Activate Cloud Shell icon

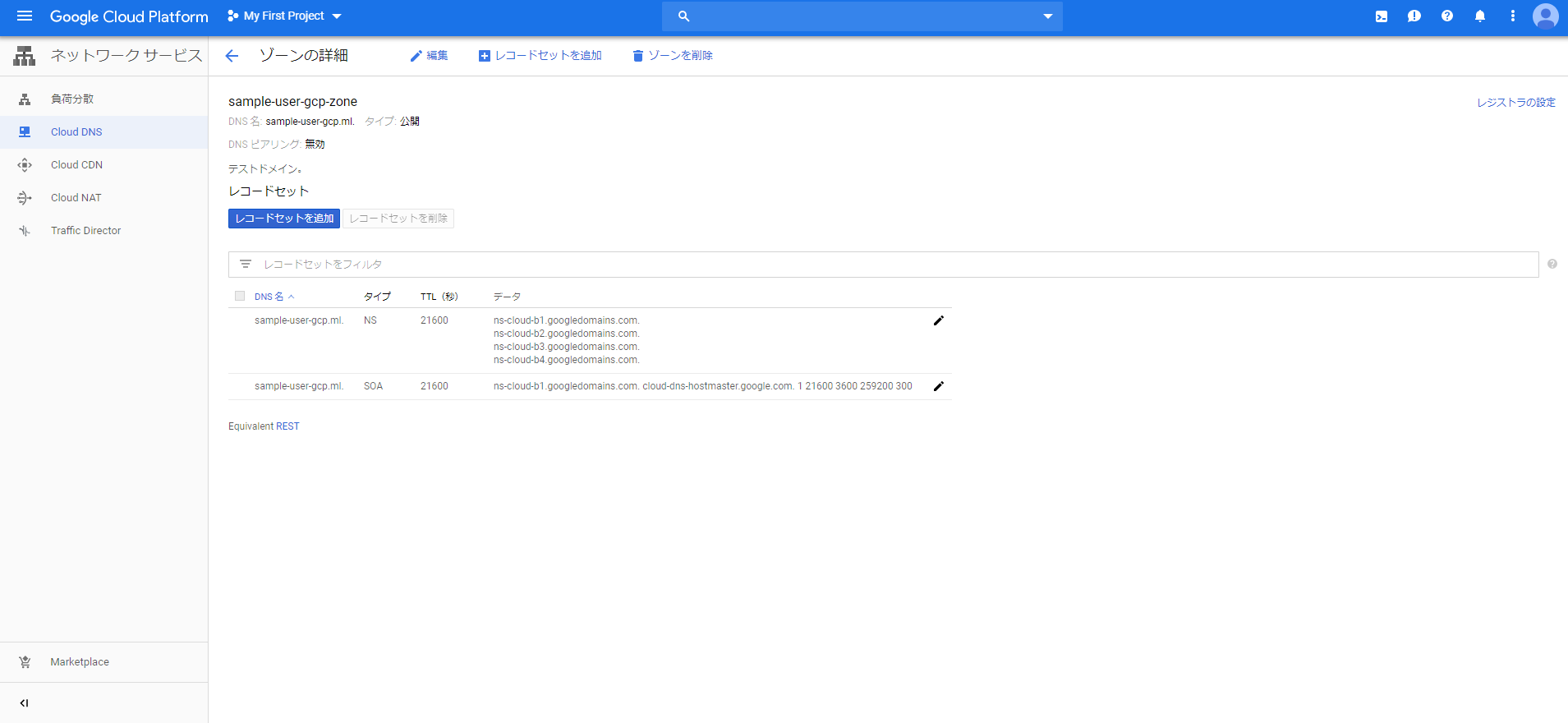click(1382, 16)
